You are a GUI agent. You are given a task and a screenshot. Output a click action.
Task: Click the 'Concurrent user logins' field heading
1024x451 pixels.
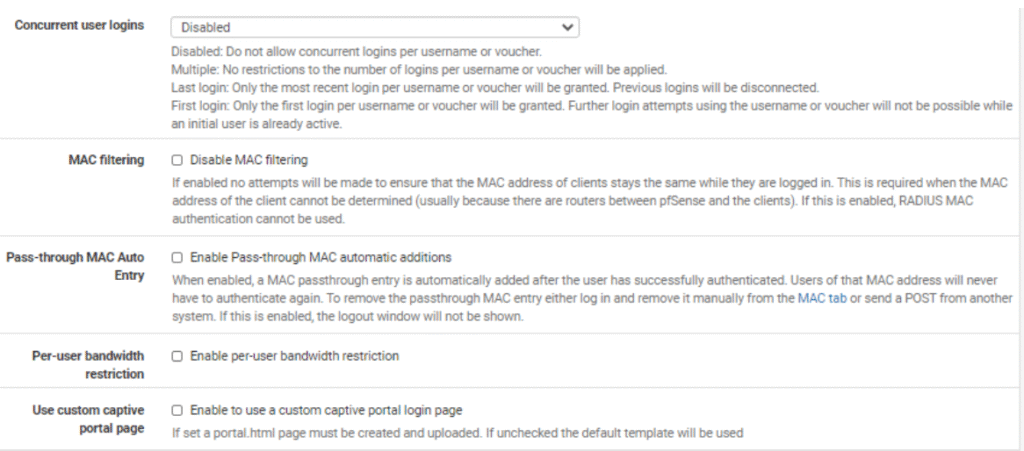[x=79, y=24]
